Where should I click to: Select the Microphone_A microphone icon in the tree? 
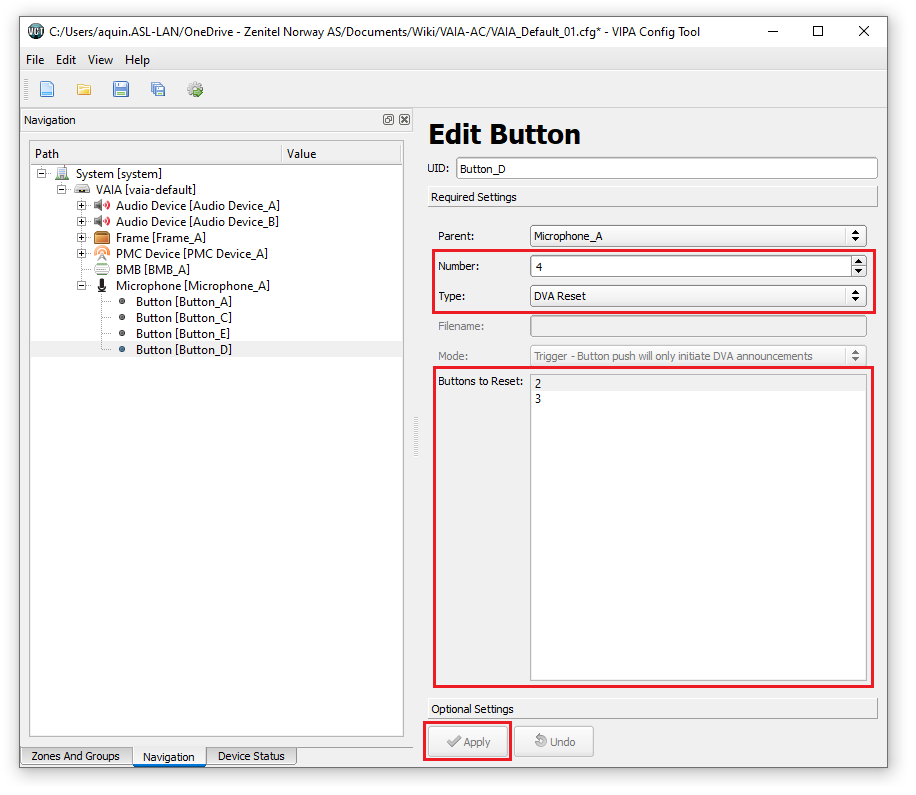[x=102, y=286]
